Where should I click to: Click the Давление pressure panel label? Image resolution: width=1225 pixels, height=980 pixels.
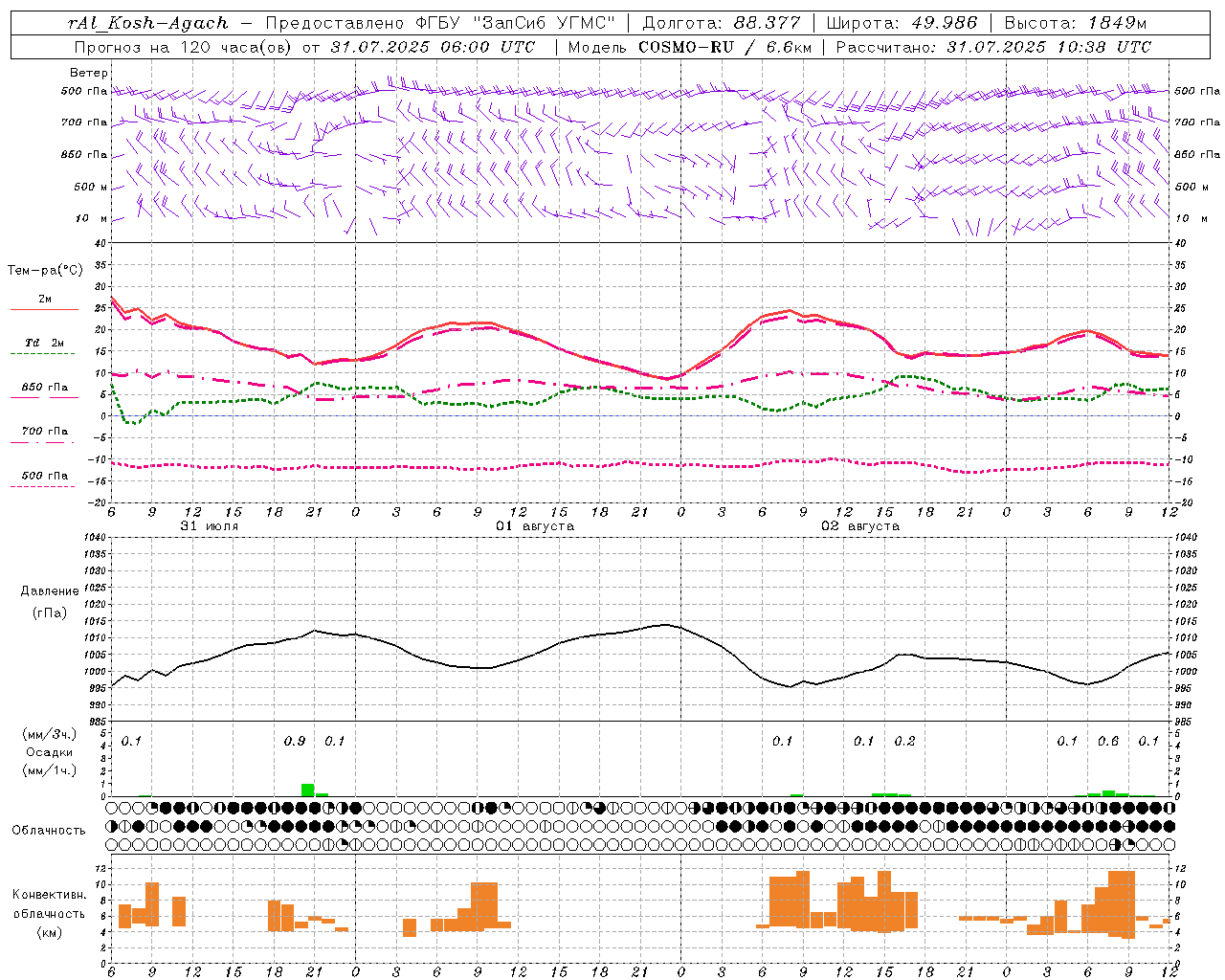[x=50, y=591]
